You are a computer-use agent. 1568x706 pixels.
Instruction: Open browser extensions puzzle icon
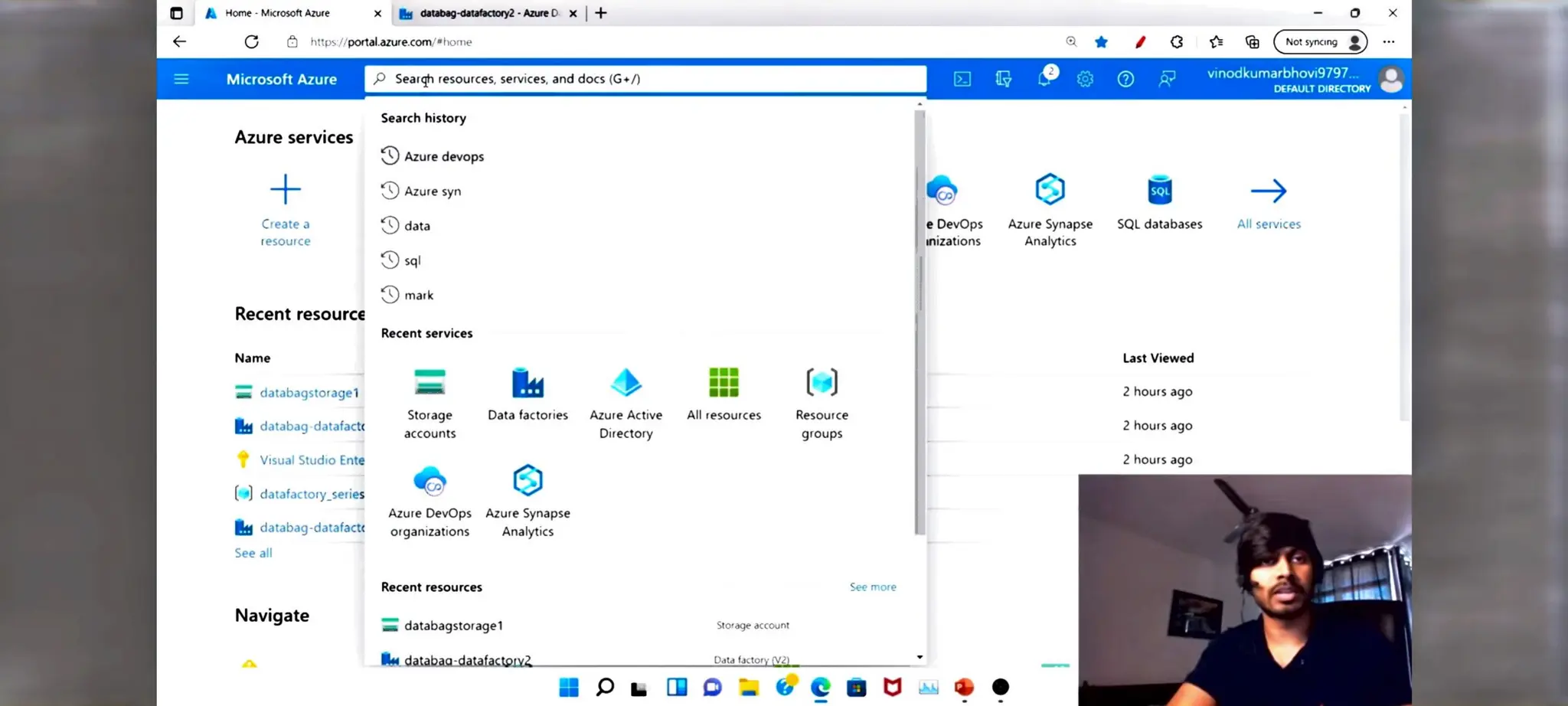(1177, 41)
